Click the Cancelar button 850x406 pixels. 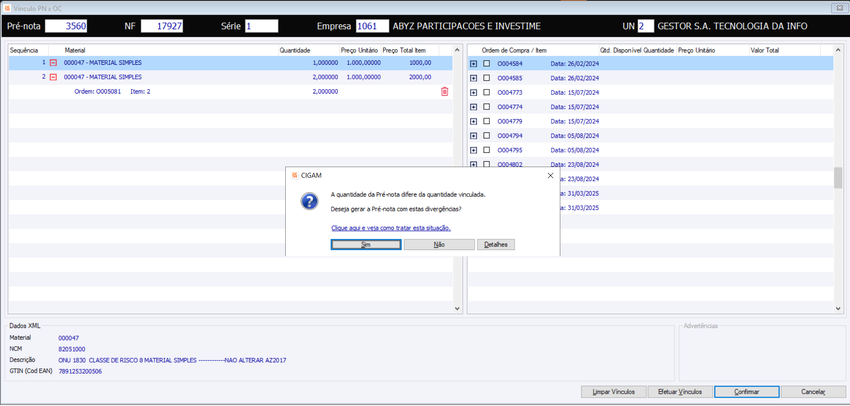pyautogui.click(x=814, y=391)
